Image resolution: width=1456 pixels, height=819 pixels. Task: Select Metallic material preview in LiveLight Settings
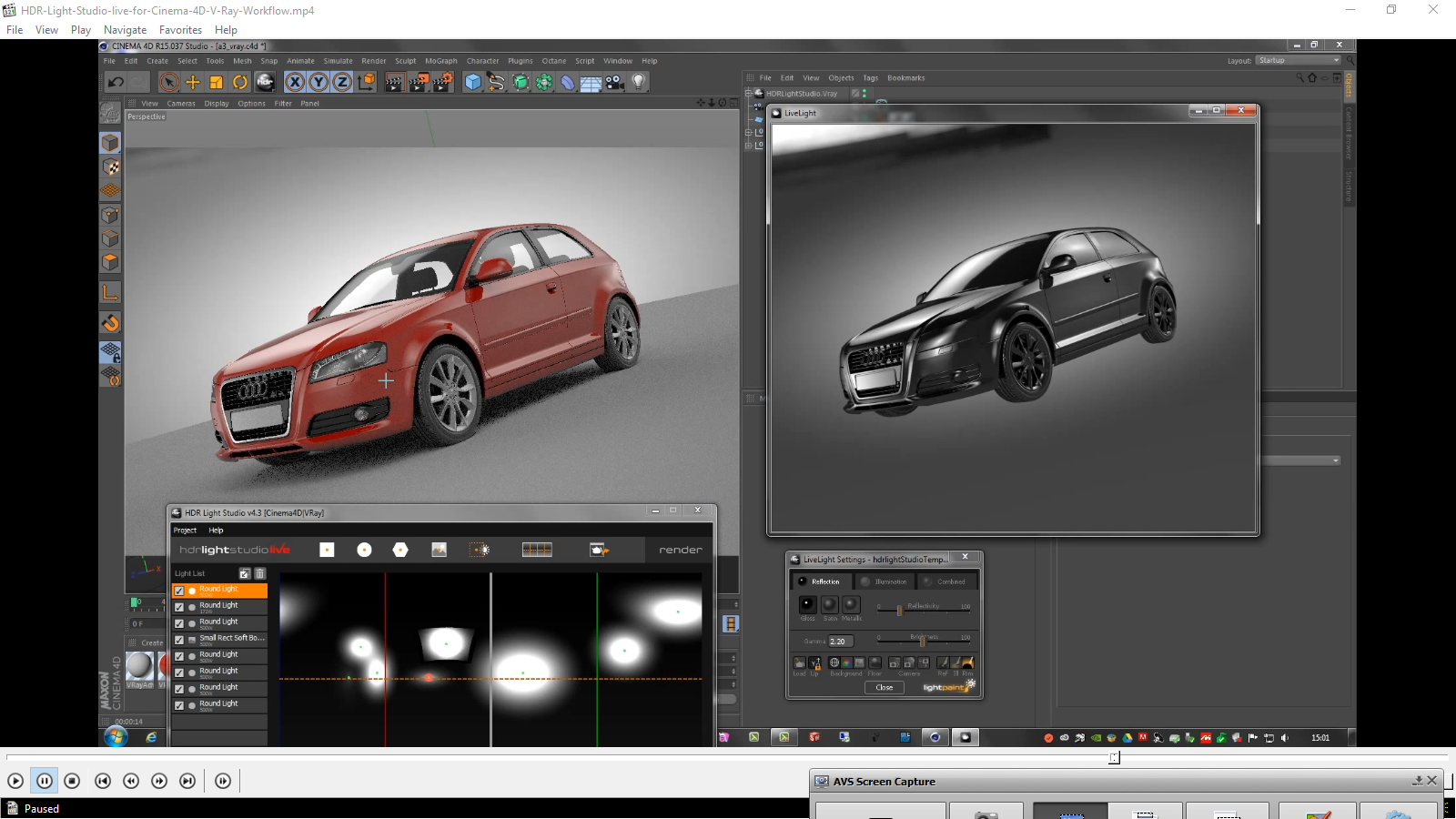pyautogui.click(x=851, y=604)
